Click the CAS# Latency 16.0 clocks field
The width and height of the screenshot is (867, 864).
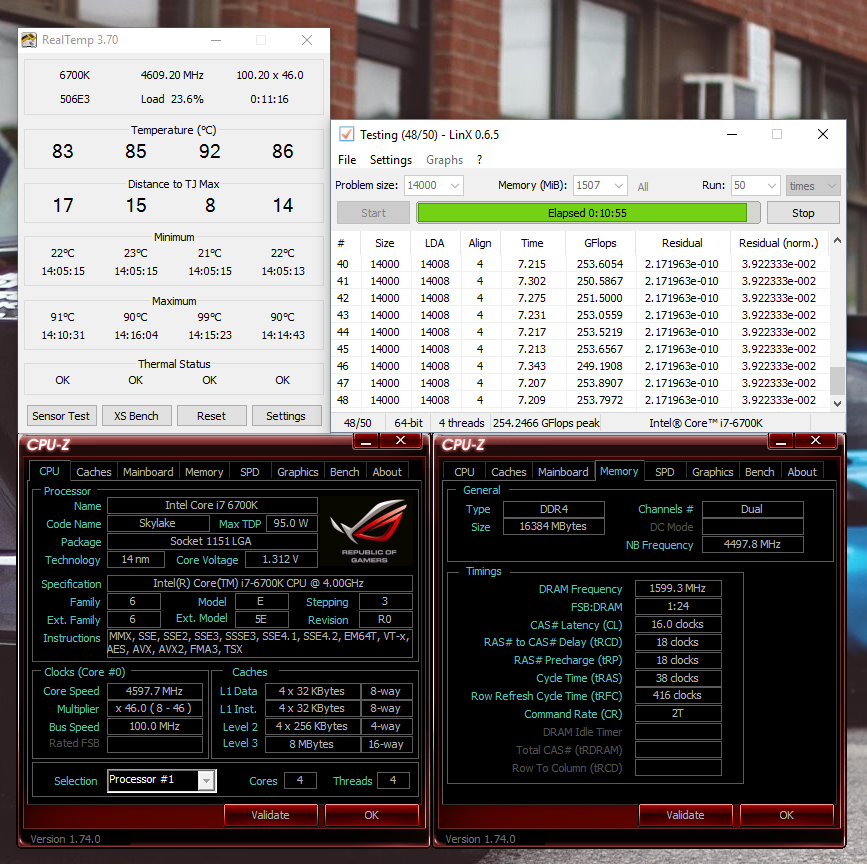click(678, 624)
